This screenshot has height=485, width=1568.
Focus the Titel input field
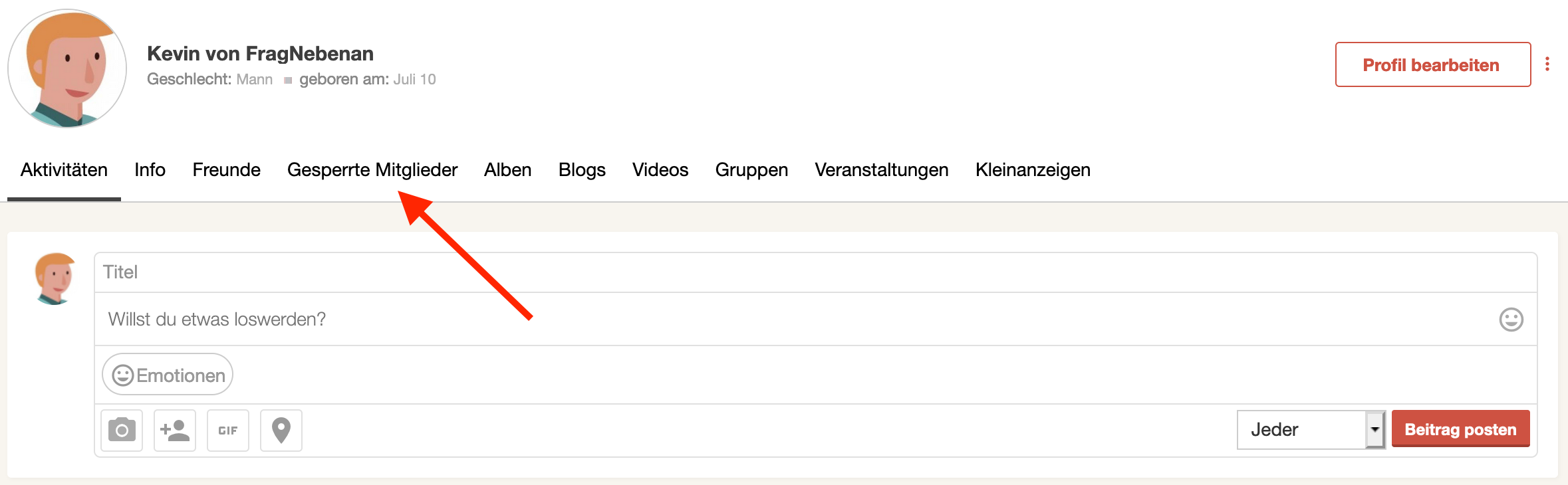pyautogui.click(x=815, y=272)
